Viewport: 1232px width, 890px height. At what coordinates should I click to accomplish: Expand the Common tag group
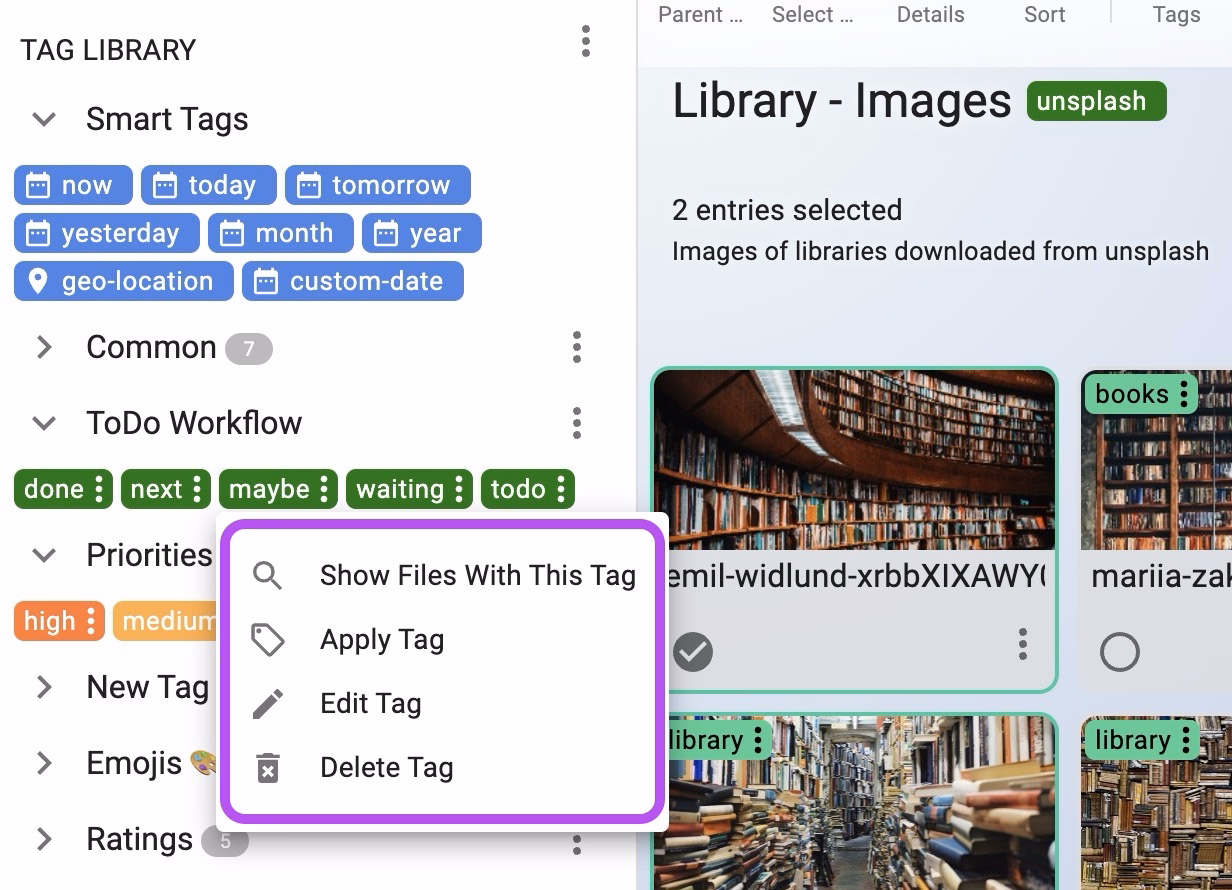44,347
